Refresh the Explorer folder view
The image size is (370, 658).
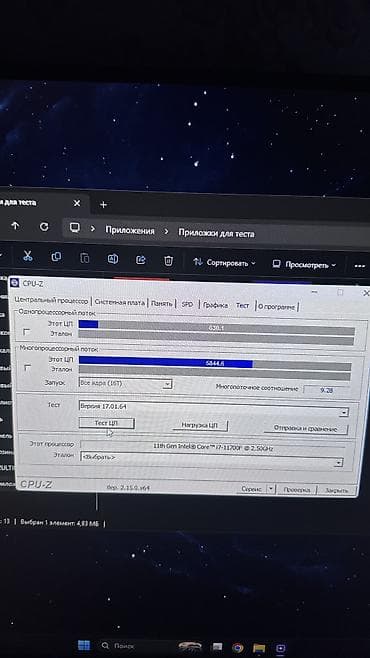[x=44, y=227]
